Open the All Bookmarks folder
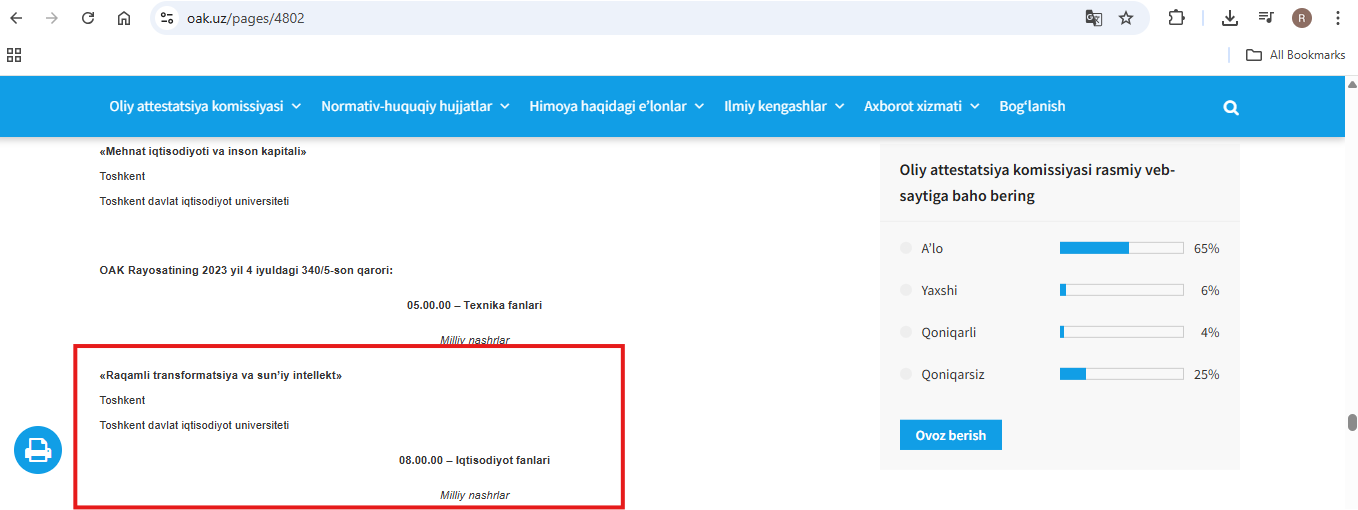 (x=1295, y=55)
